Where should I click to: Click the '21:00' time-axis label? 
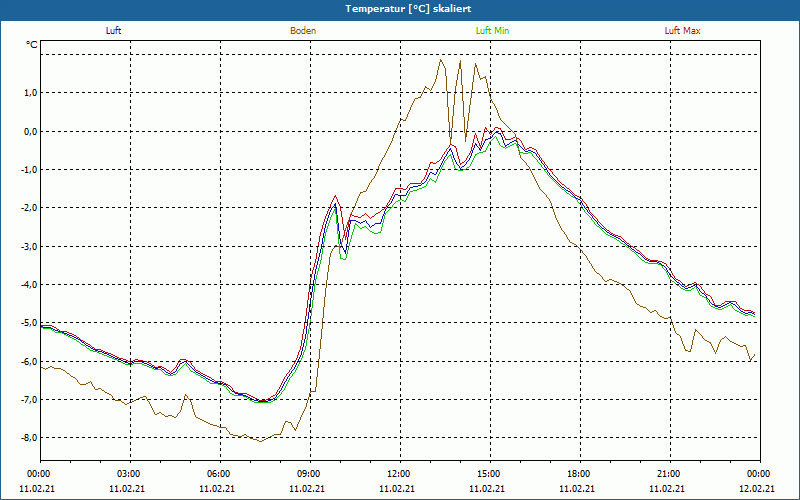[670, 474]
